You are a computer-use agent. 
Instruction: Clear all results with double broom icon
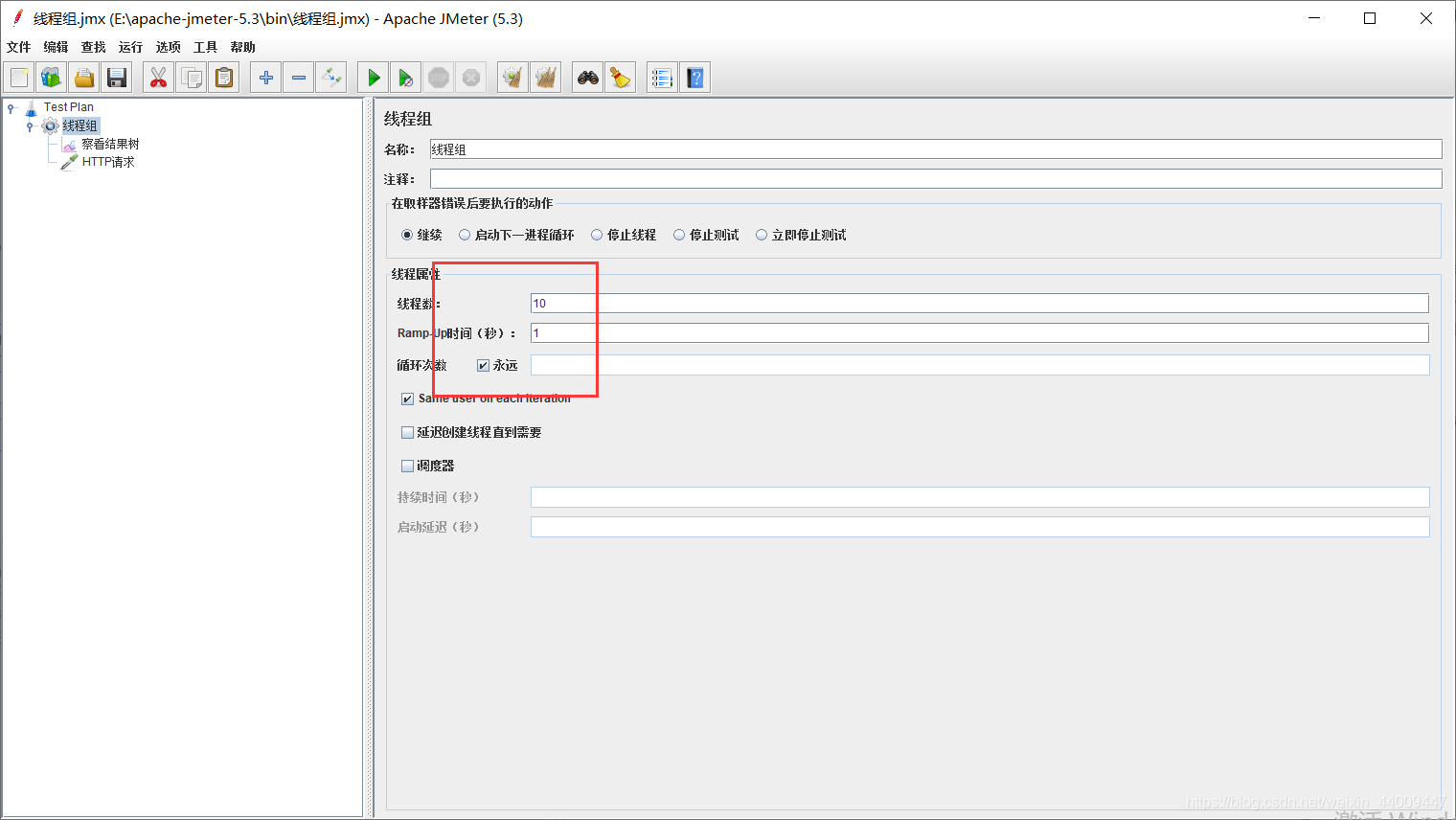[x=546, y=78]
